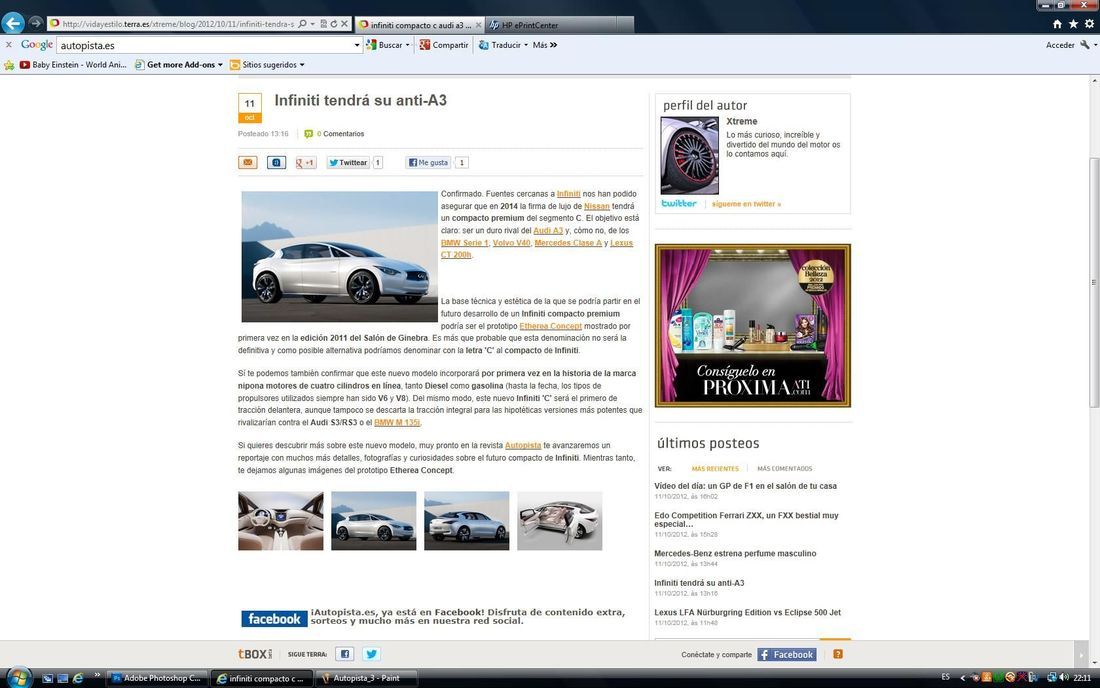1100x688 pixels.
Task: Click the browser Forward arrow
Action: [x=35, y=23]
